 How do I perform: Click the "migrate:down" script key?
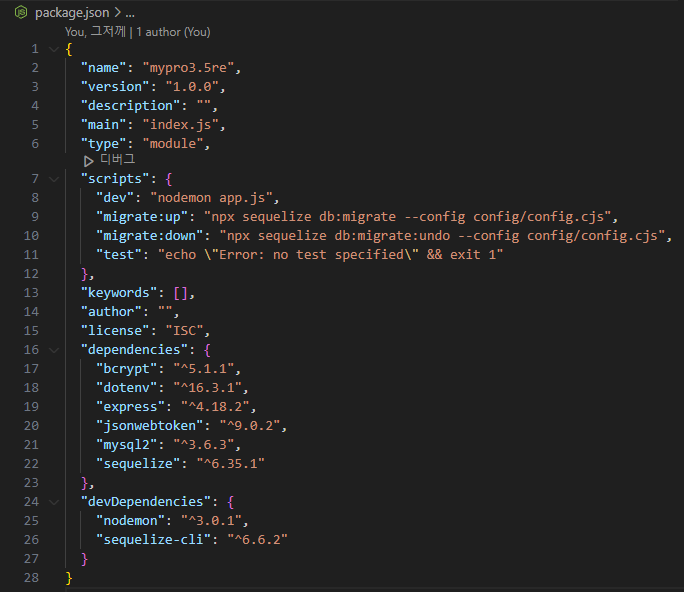pos(150,236)
